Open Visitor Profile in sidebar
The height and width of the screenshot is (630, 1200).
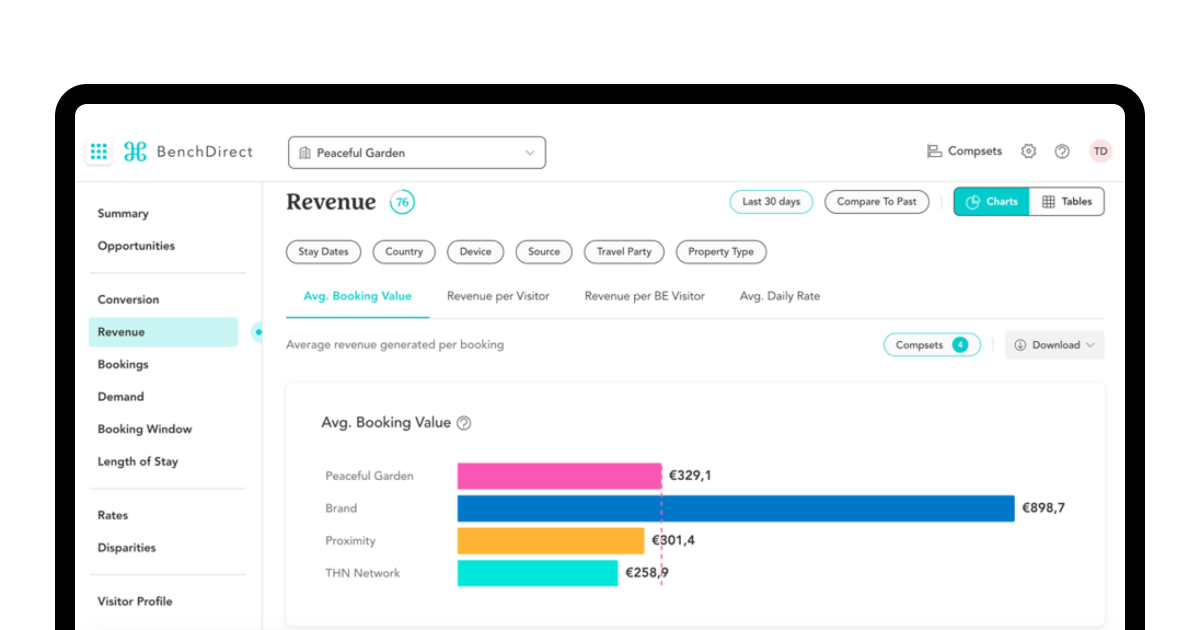tap(135, 602)
